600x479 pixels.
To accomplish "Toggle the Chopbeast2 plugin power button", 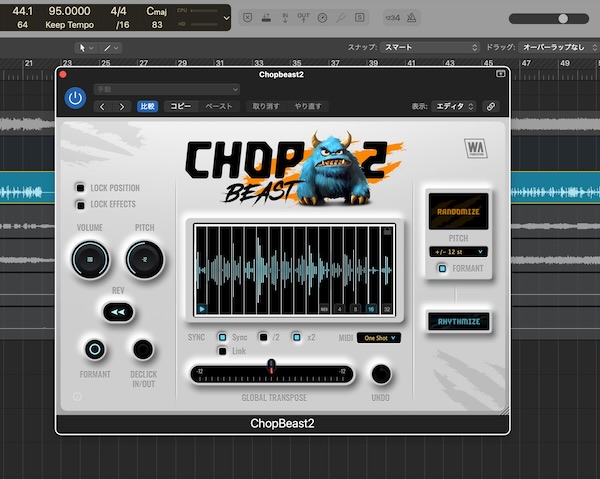I will (75, 98).
